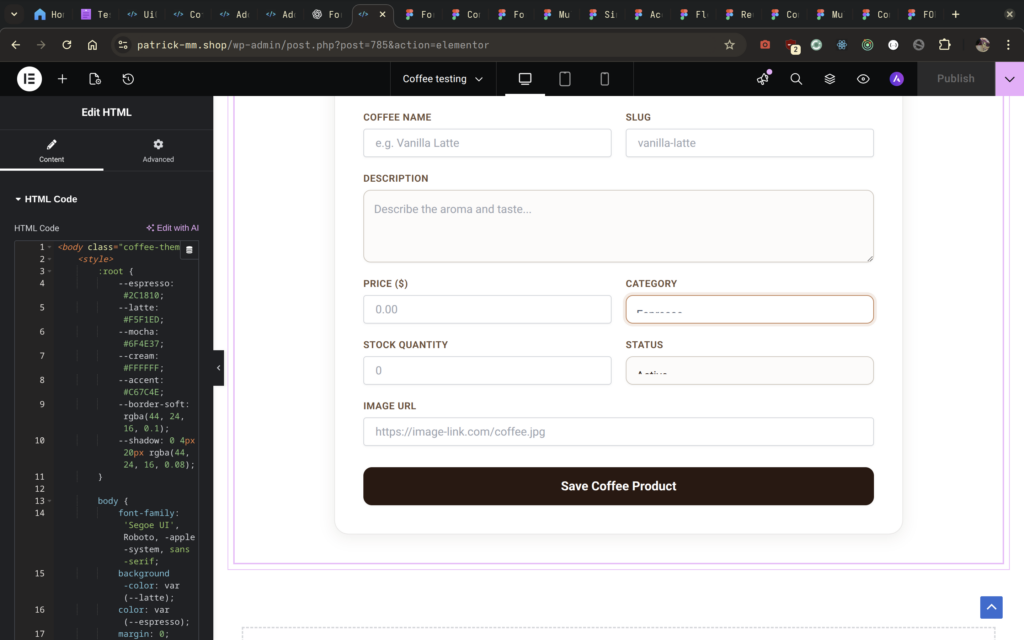Image resolution: width=1024 pixels, height=640 pixels.
Task: Open the Finder search icon
Action: (x=796, y=79)
